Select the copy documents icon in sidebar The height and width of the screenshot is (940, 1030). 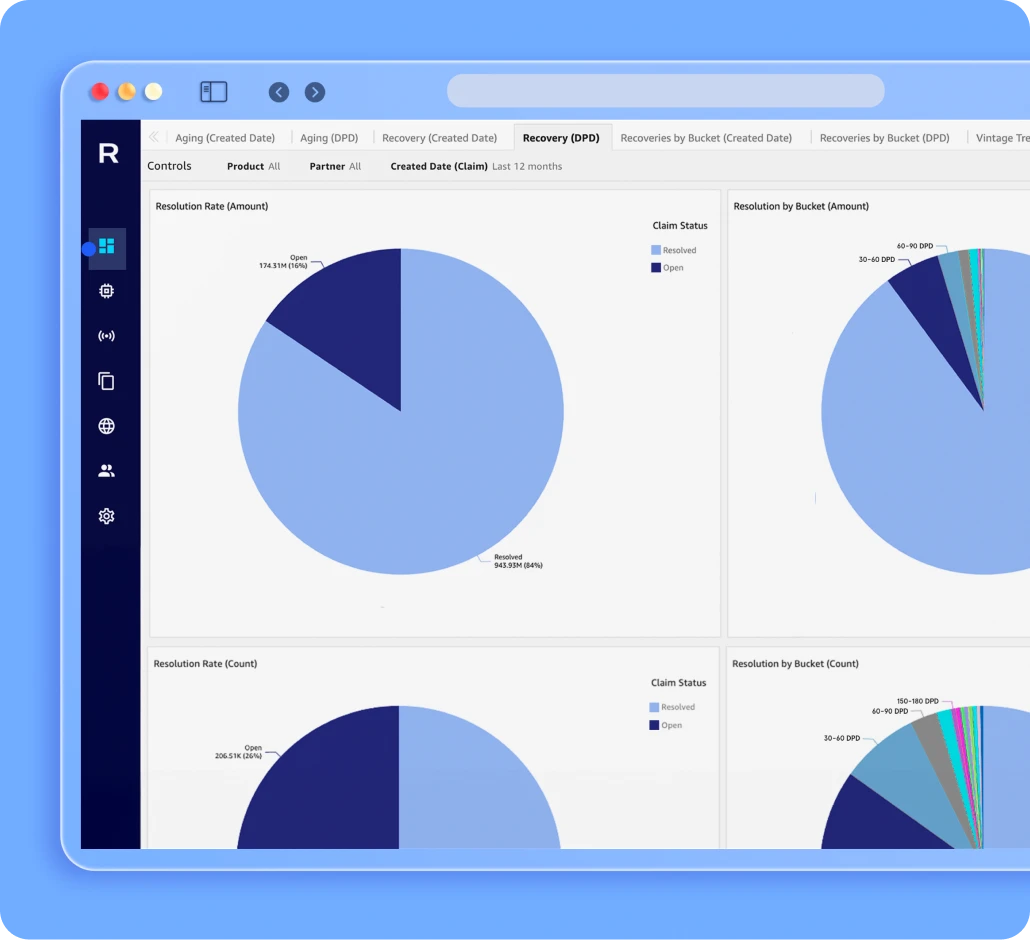[x=107, y=381]
